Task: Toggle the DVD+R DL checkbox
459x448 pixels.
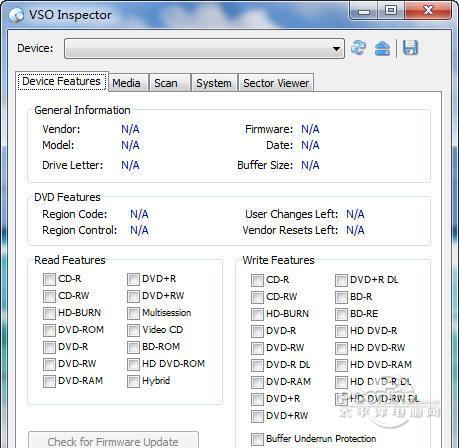Action: pyautogui.click(x=341, y=280)
